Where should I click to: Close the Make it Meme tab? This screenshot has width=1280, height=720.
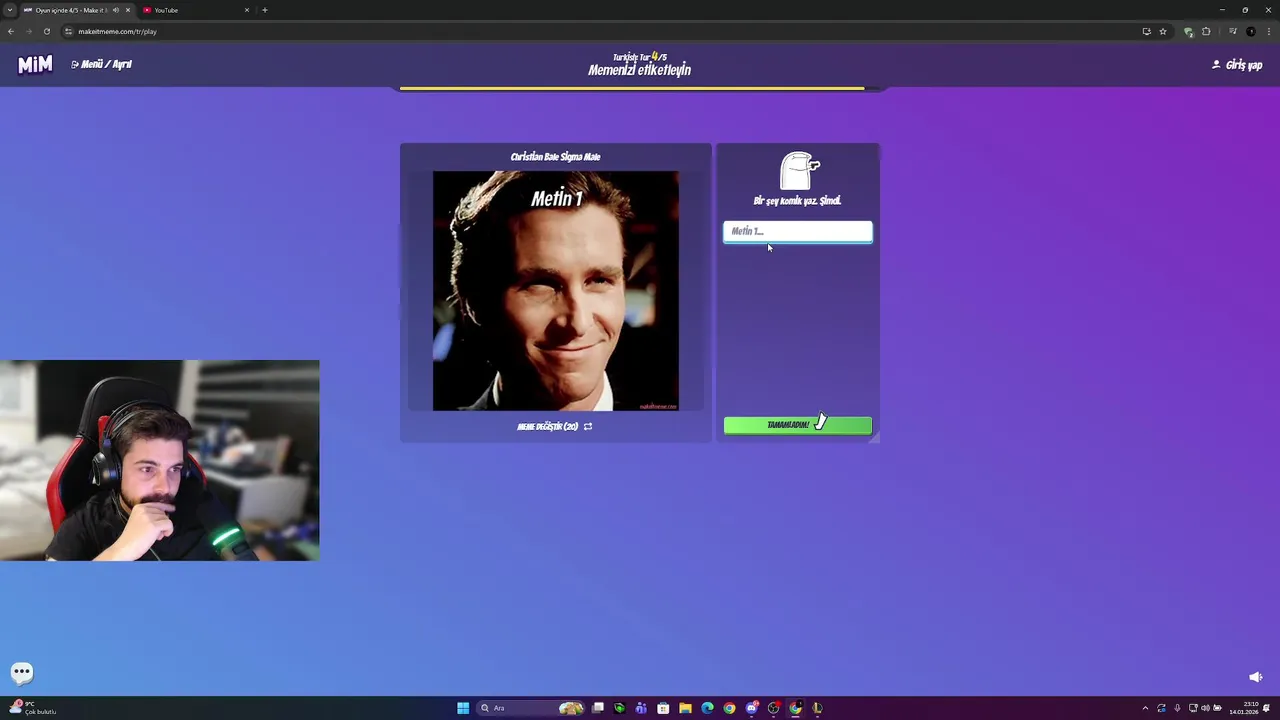coord(128,10)
